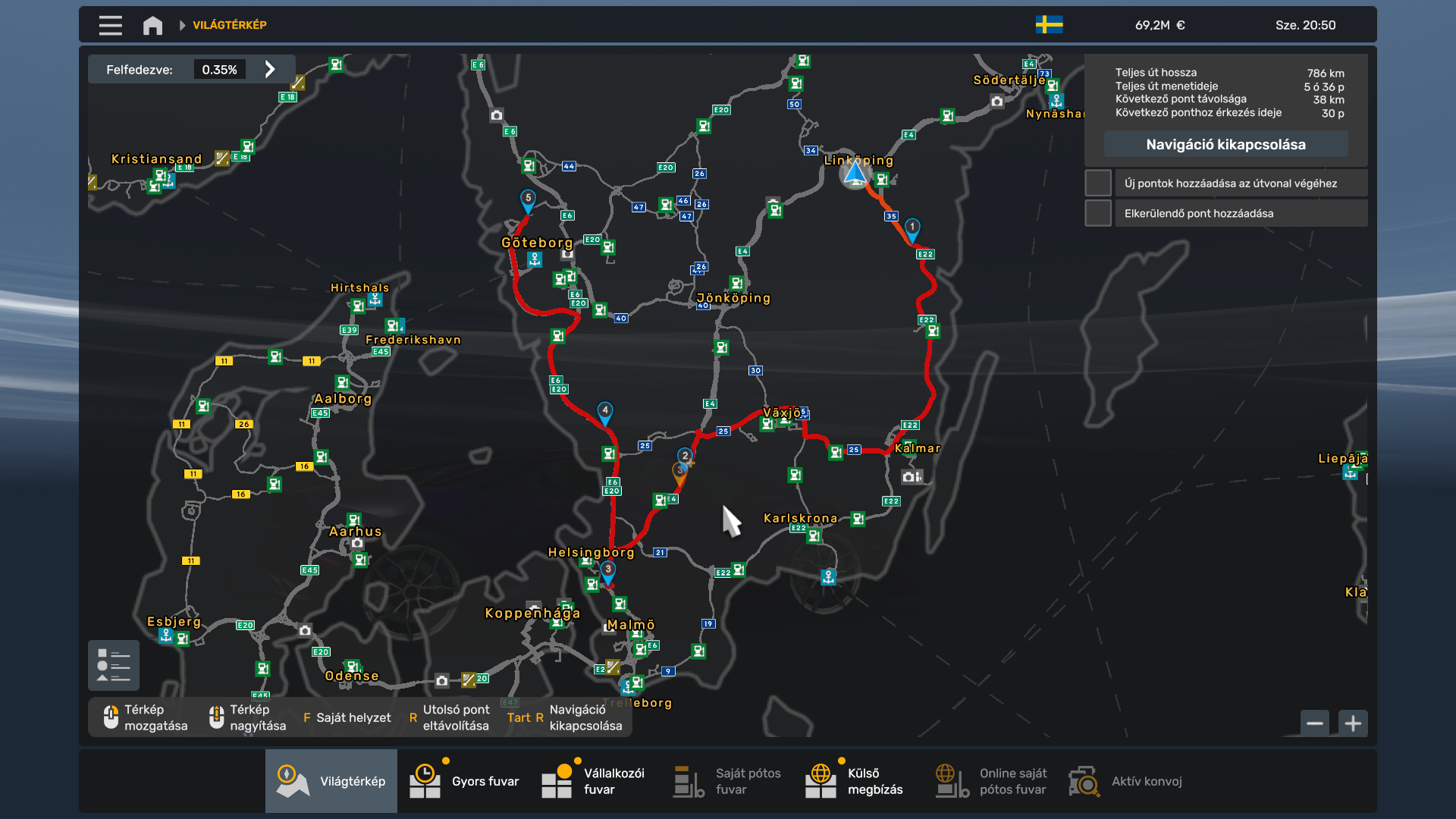The image size is (1456, 819).
Task: Click Navigáció kikapcsolása button
Action: 1225,144
